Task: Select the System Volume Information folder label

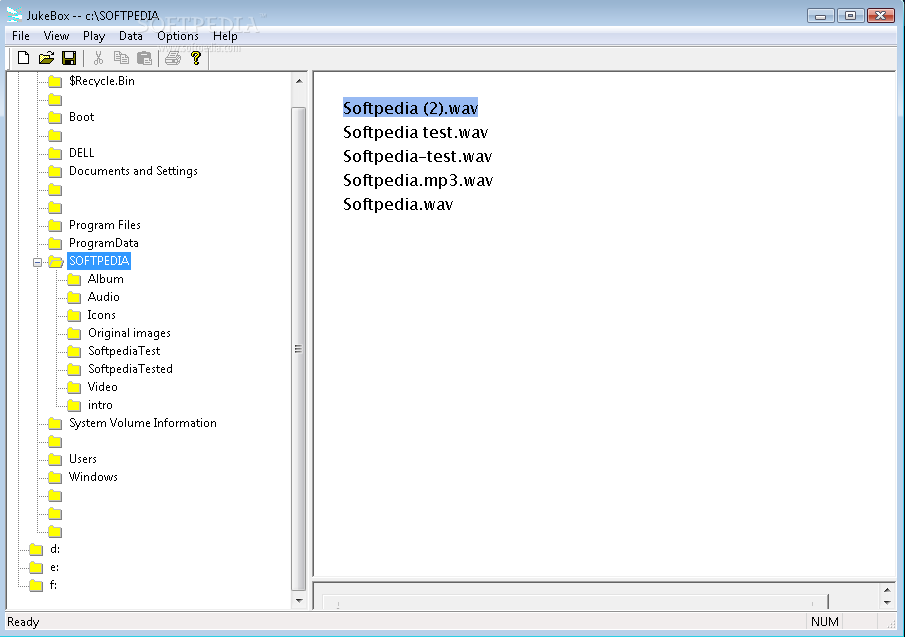Action: 143,423
